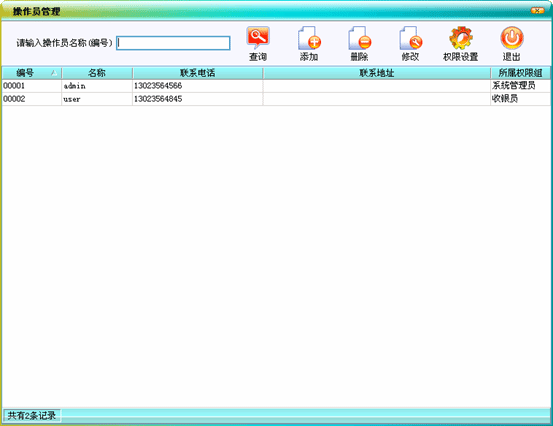Click the 修改 edit operator icon
Image resolution: width=553 pixels, height=426 pixels.
[x=411, y=37]
